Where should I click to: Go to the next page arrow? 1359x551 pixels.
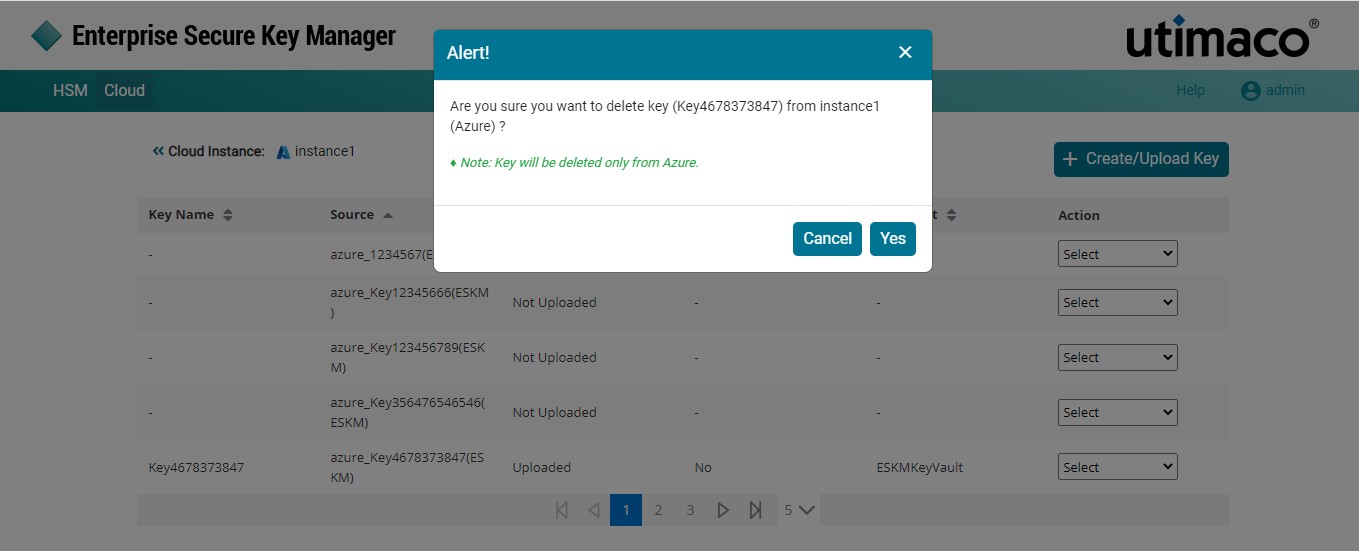pyautogui.click(x=723, y=510)
